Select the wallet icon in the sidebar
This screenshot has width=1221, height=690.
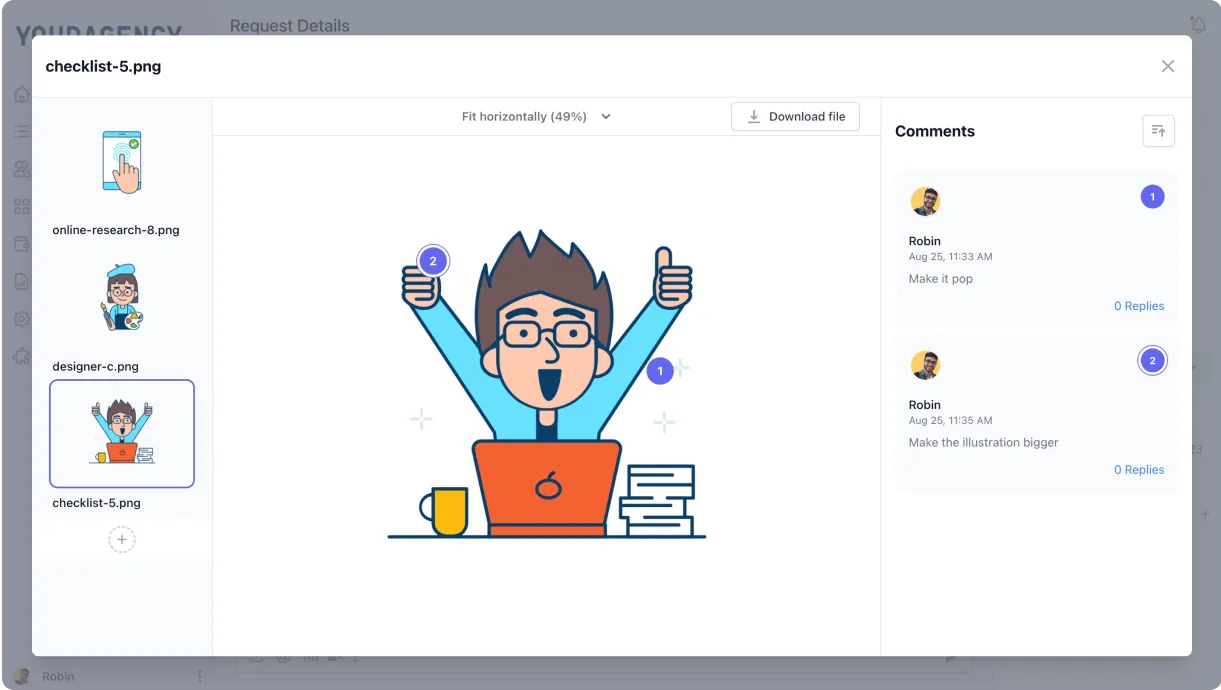coord(22,243)
